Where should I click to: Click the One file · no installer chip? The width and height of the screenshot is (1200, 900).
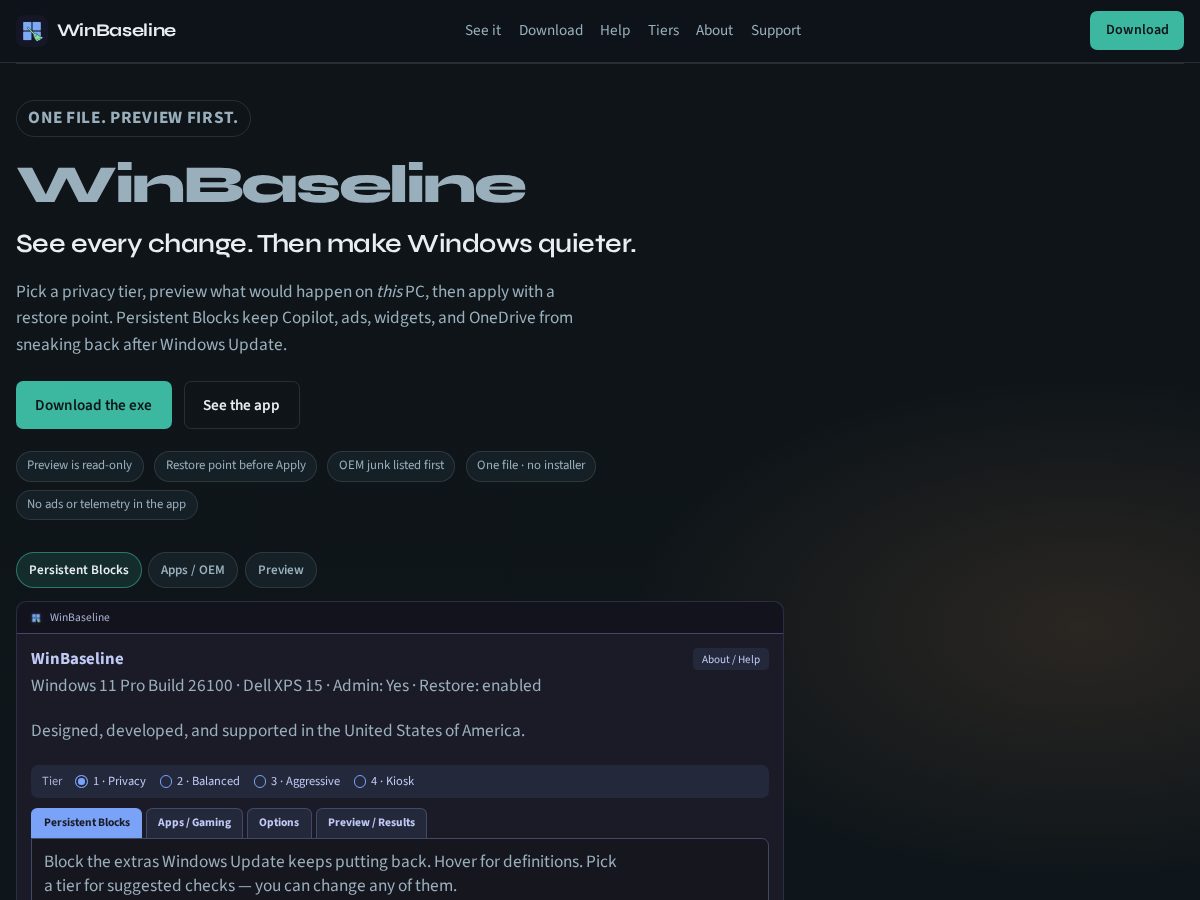531,466
